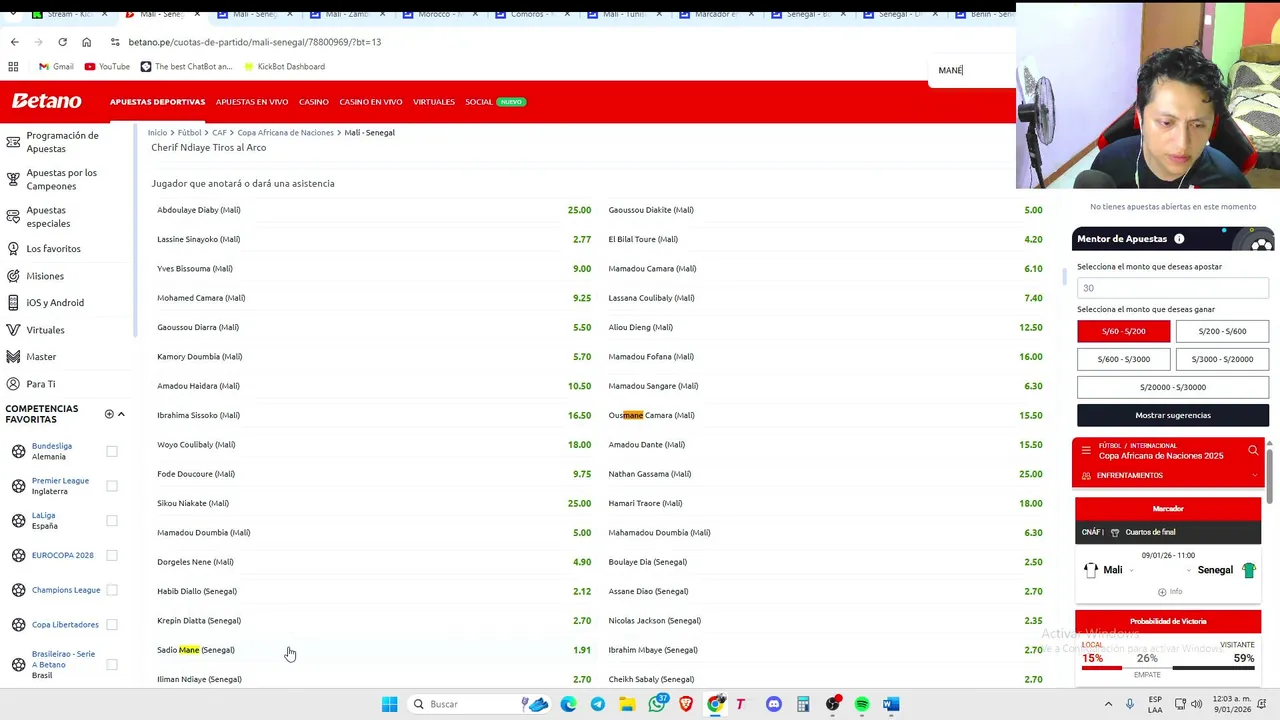
Task: Open Virtuales top menu item
Action: pyautogui.click(x=434, y=102)
